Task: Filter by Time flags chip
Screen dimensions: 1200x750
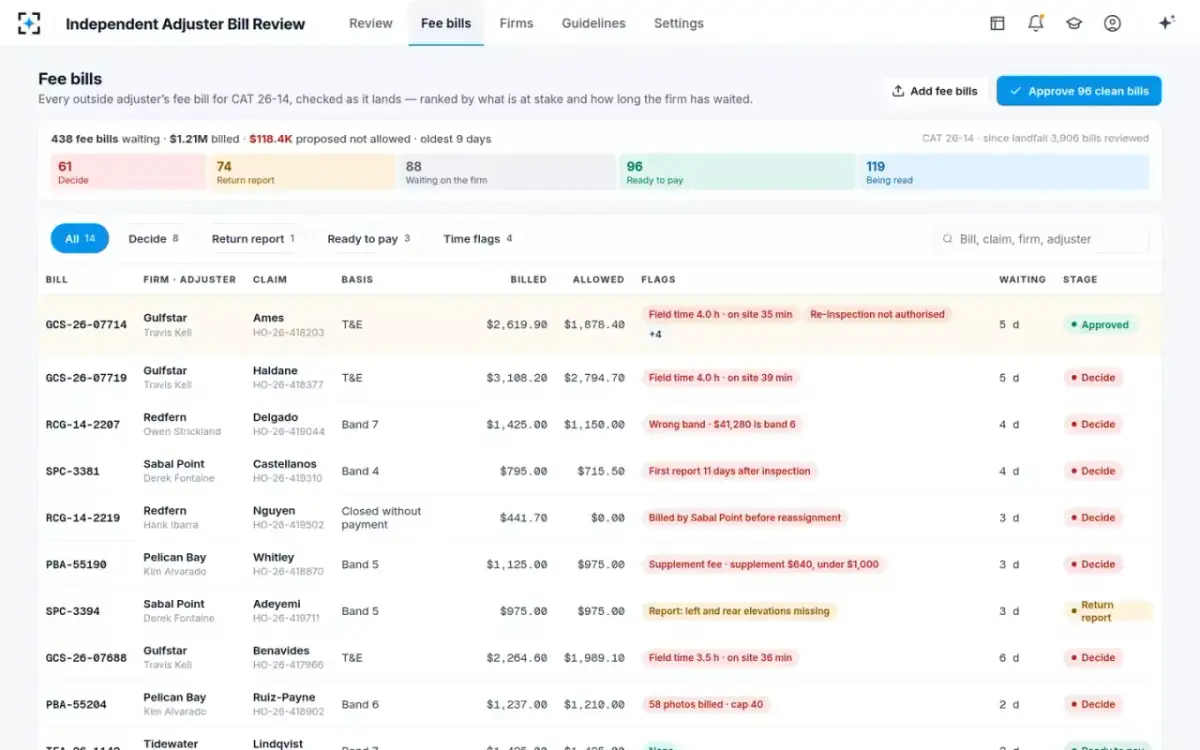Action: coord(478,239)
